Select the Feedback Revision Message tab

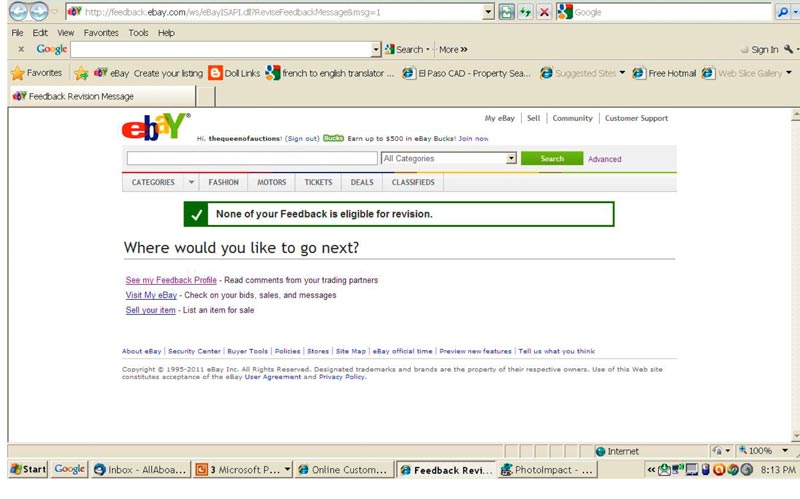102,96
